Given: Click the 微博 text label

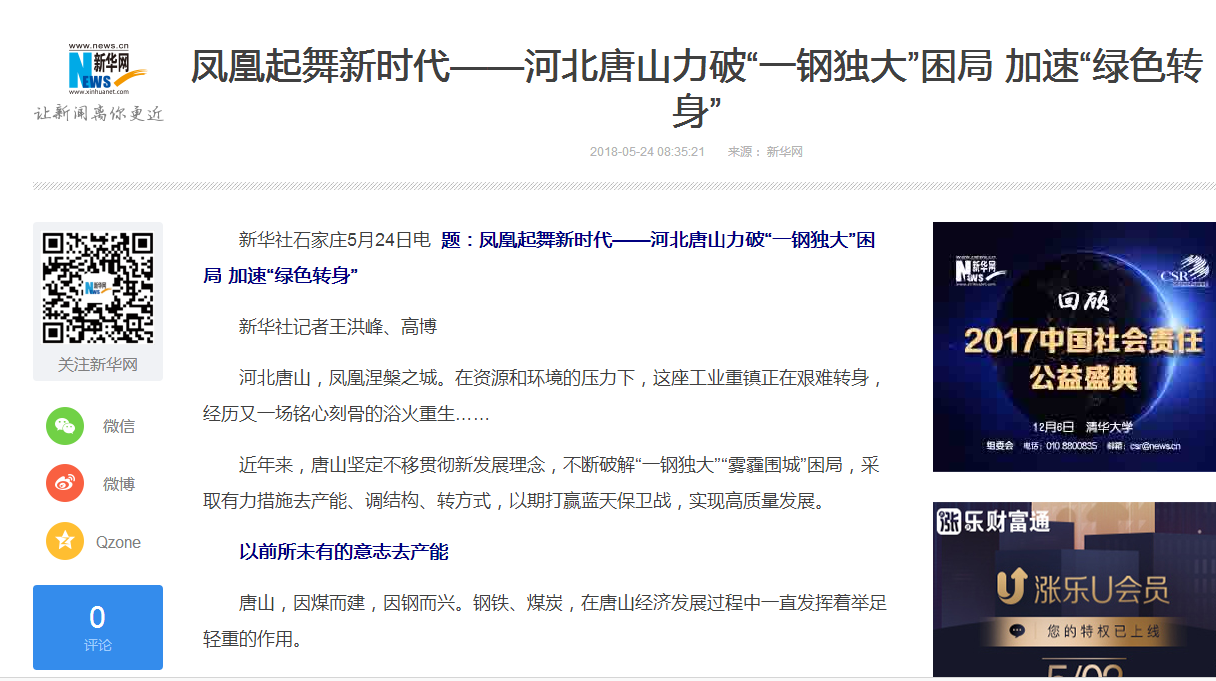Looking at the screenshot, I should (119, 484).
